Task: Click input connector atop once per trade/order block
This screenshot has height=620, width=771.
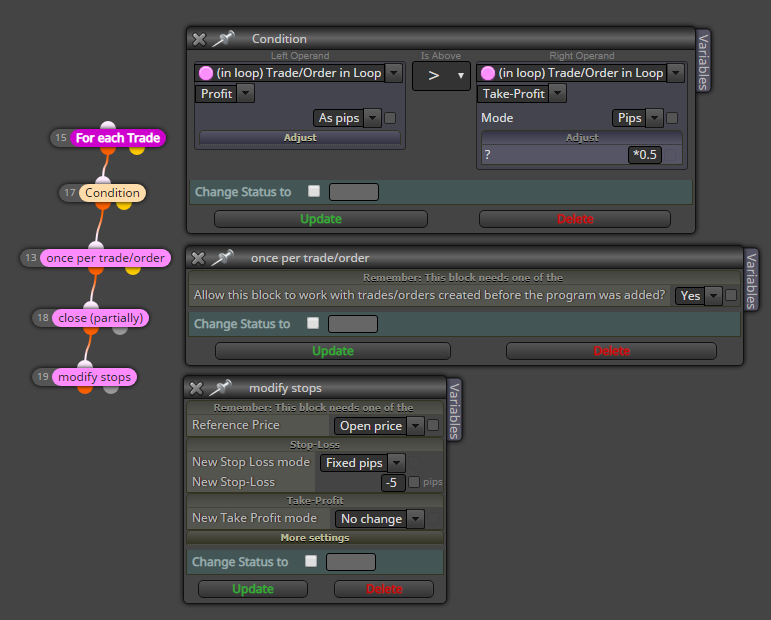Action: tap(96, 246)
